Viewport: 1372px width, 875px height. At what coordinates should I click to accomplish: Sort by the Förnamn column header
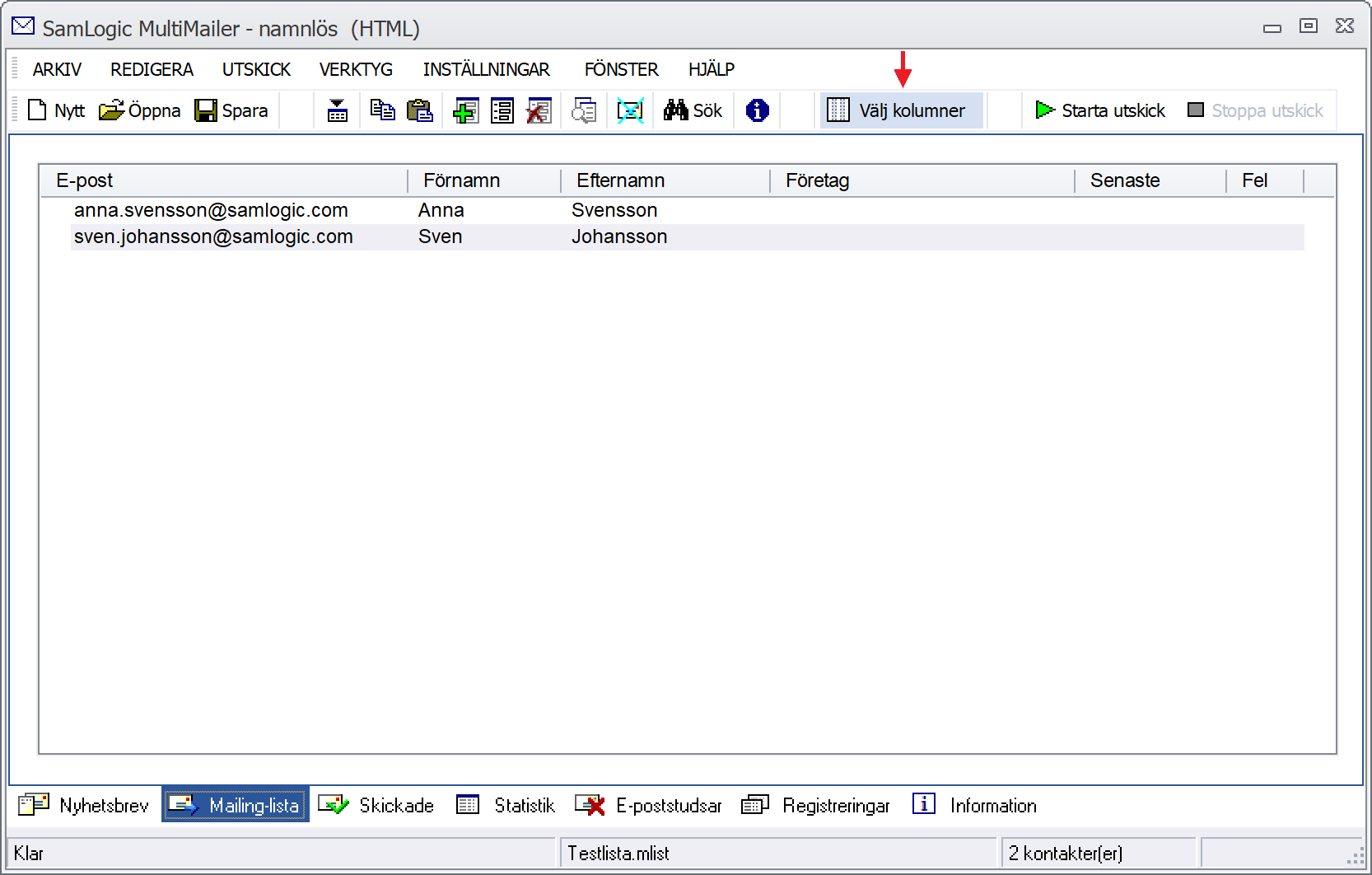(484, 180)
